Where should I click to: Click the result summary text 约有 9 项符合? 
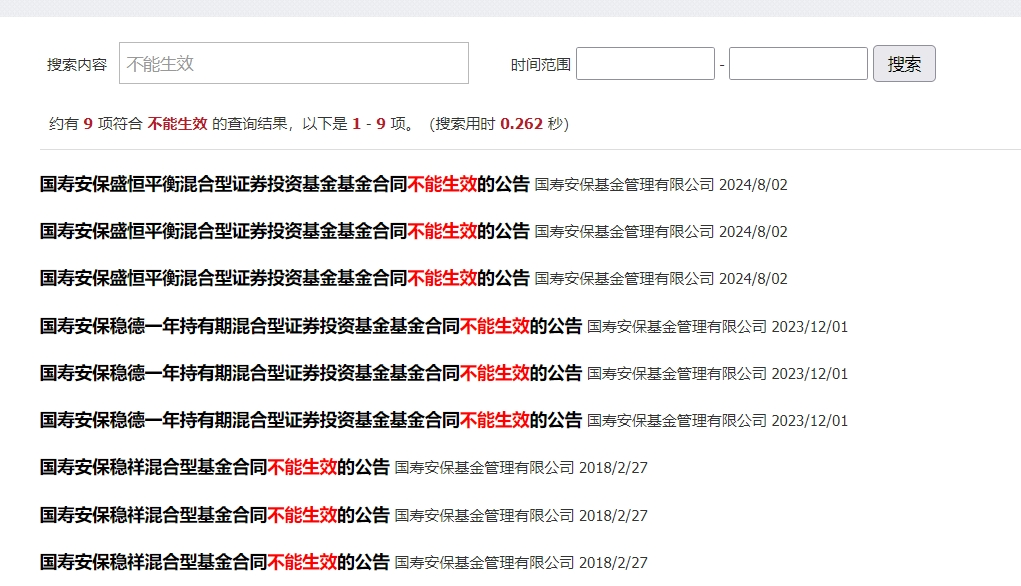(96, 124)
